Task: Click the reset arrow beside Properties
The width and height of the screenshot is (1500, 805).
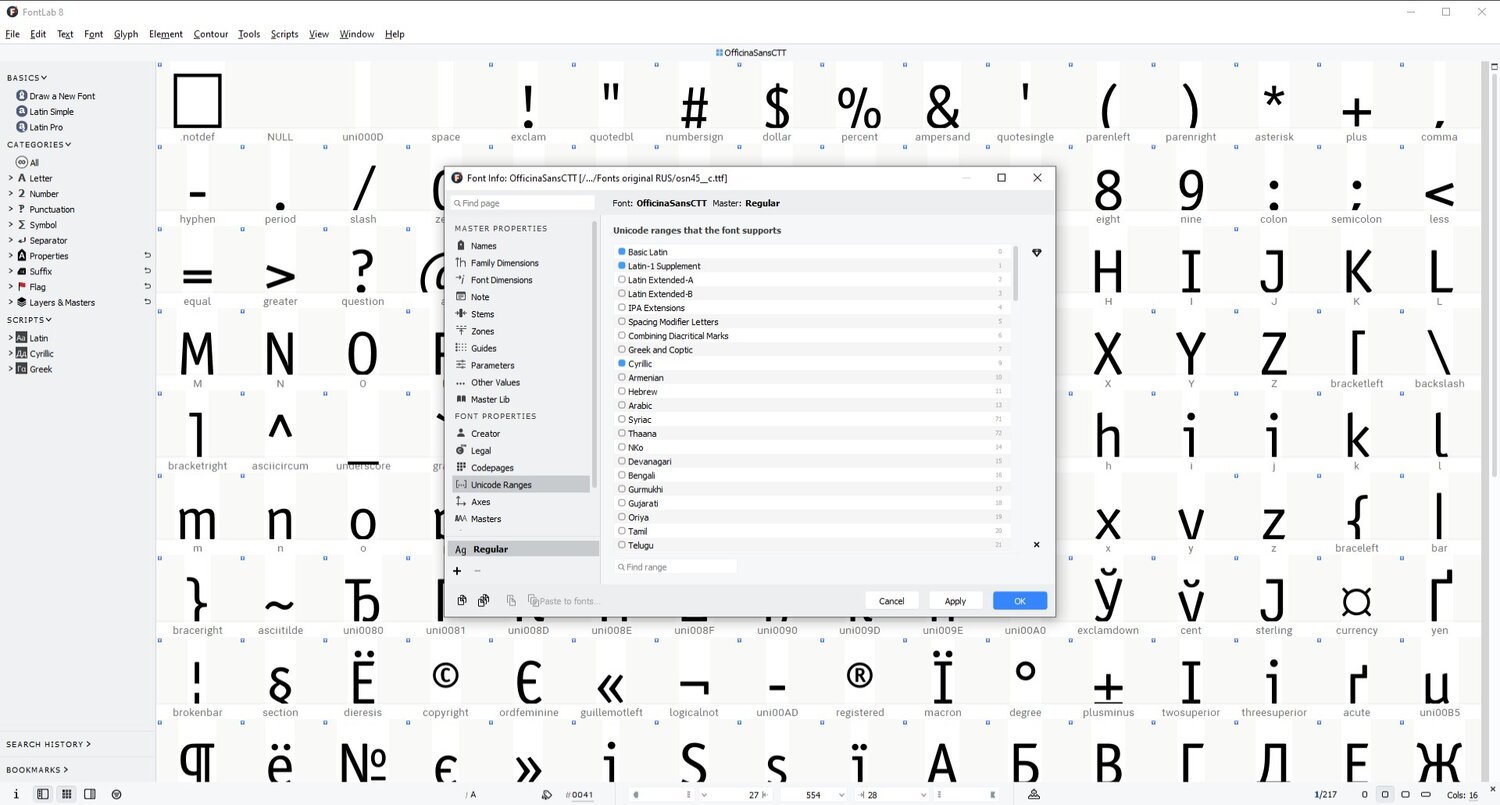Action: (x=147, y=256)
